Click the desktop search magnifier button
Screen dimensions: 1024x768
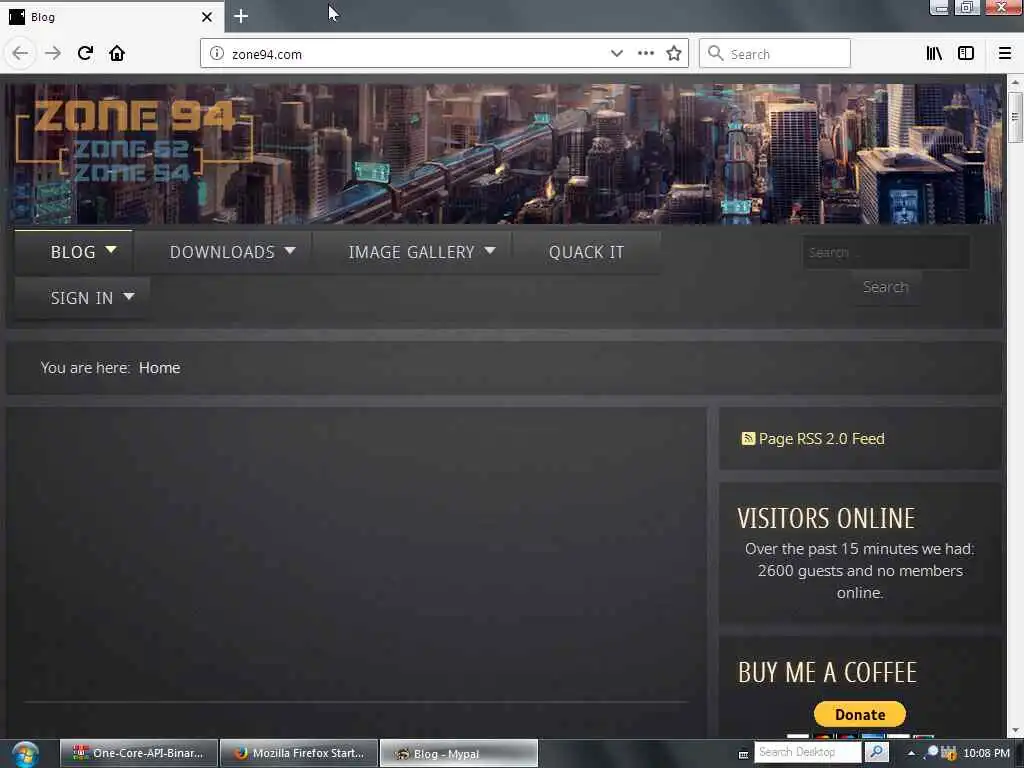click(x=876, y=752)
